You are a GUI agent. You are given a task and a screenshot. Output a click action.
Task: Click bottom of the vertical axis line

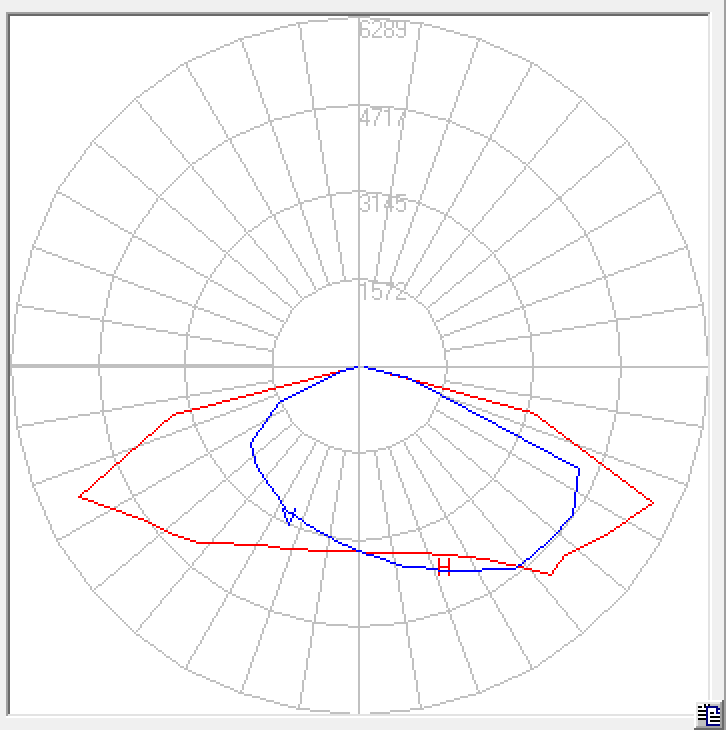pos(359,710)
